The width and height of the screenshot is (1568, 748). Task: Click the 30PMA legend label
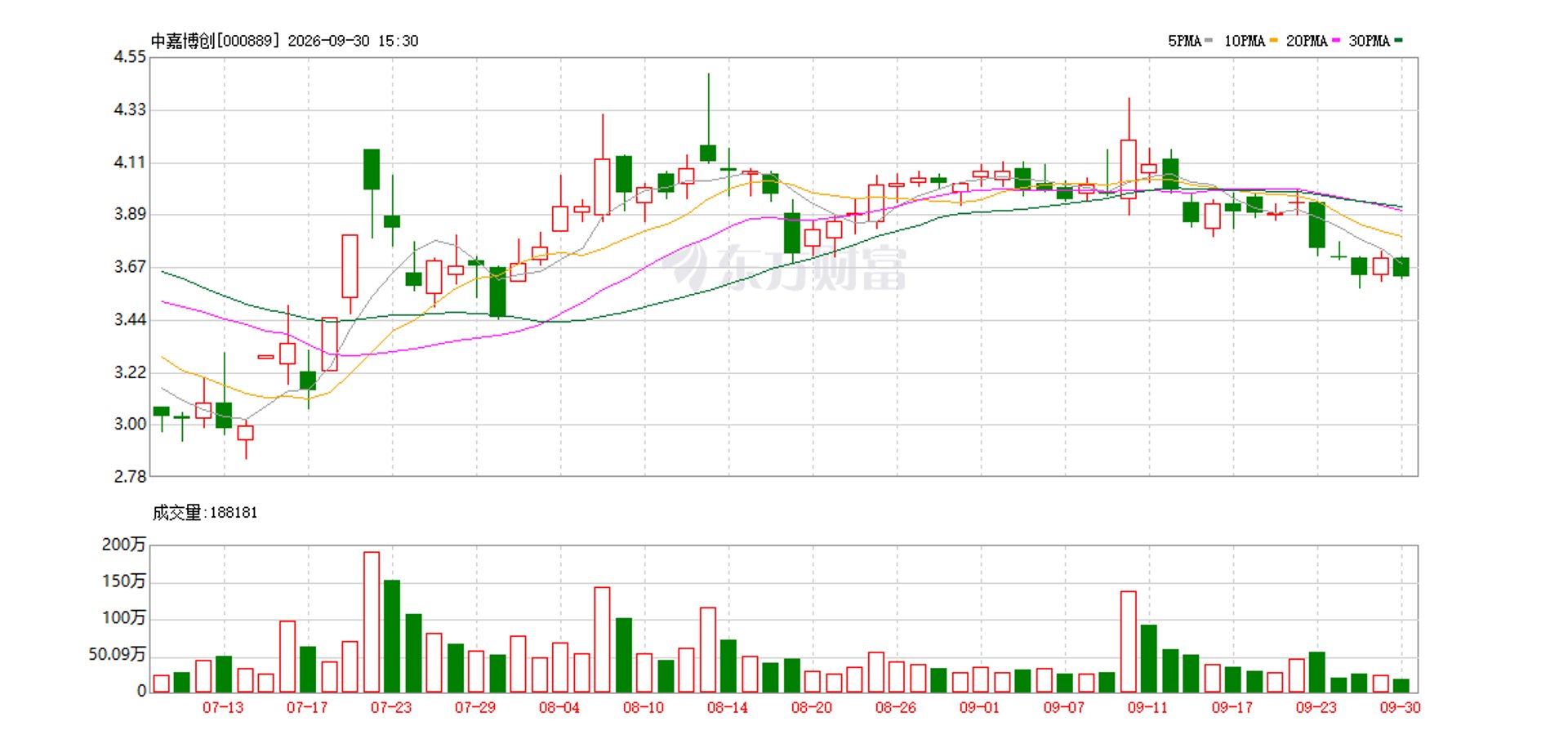coord(1369,41)
